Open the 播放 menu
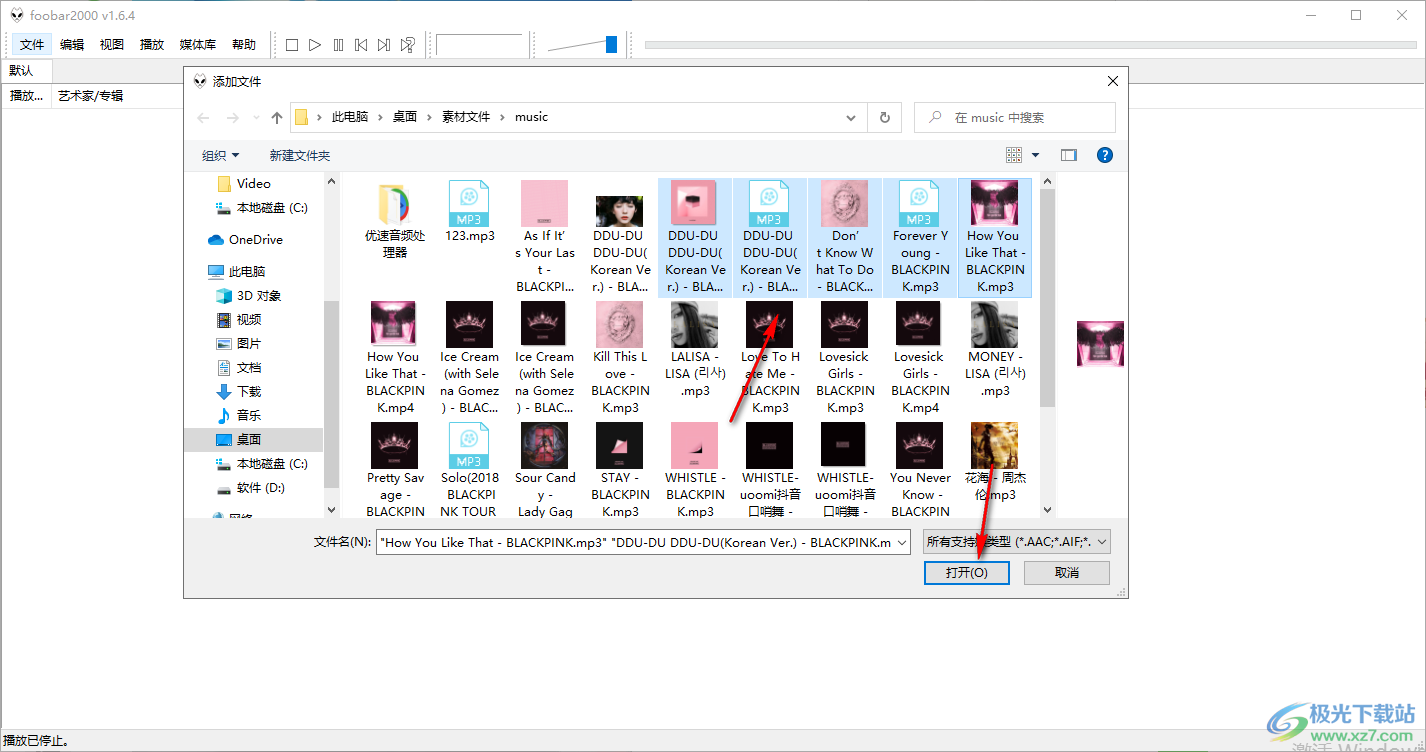 click(x=152, y=45)
